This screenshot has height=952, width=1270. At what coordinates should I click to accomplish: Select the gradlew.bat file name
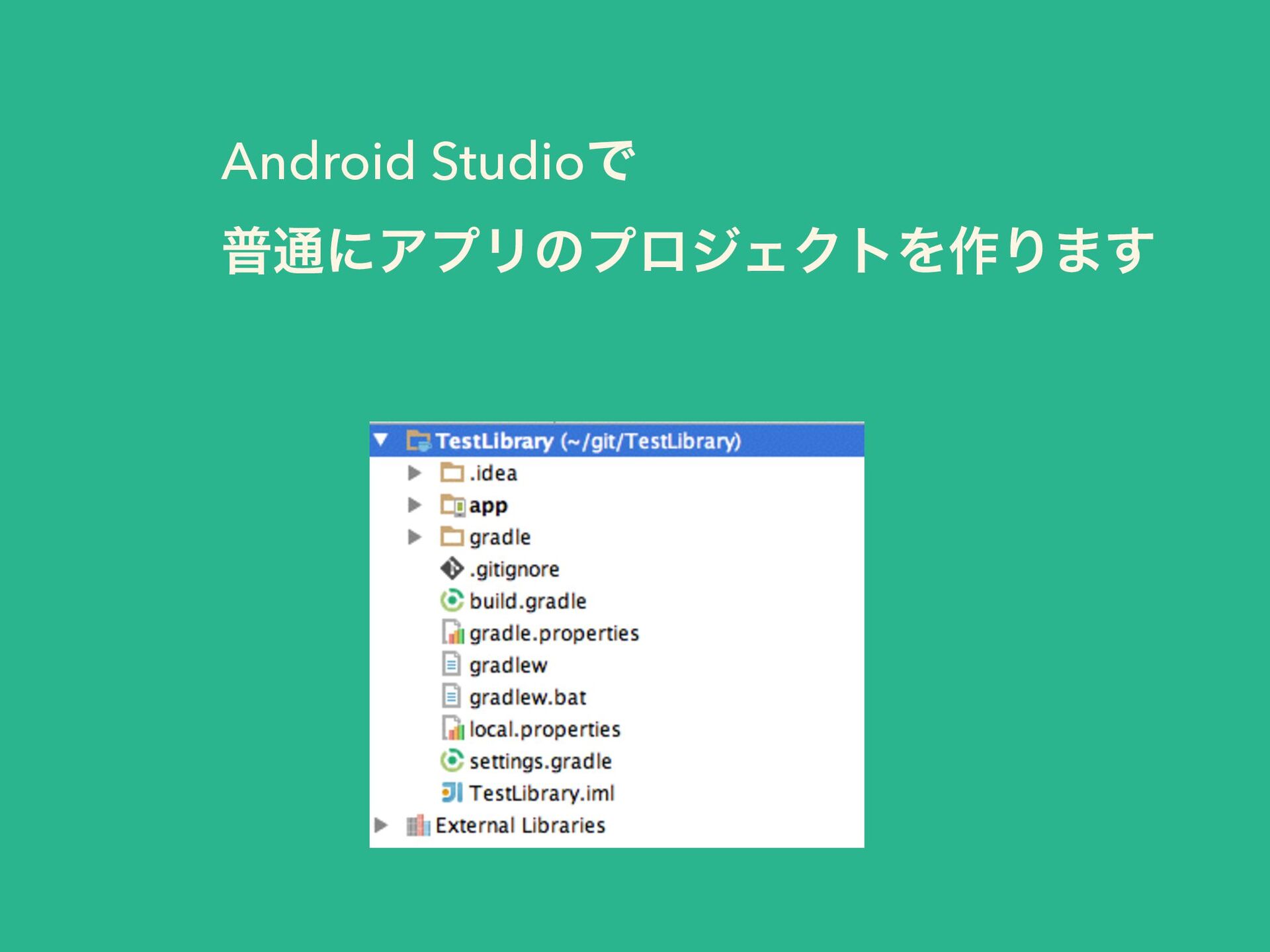[528, 697]
